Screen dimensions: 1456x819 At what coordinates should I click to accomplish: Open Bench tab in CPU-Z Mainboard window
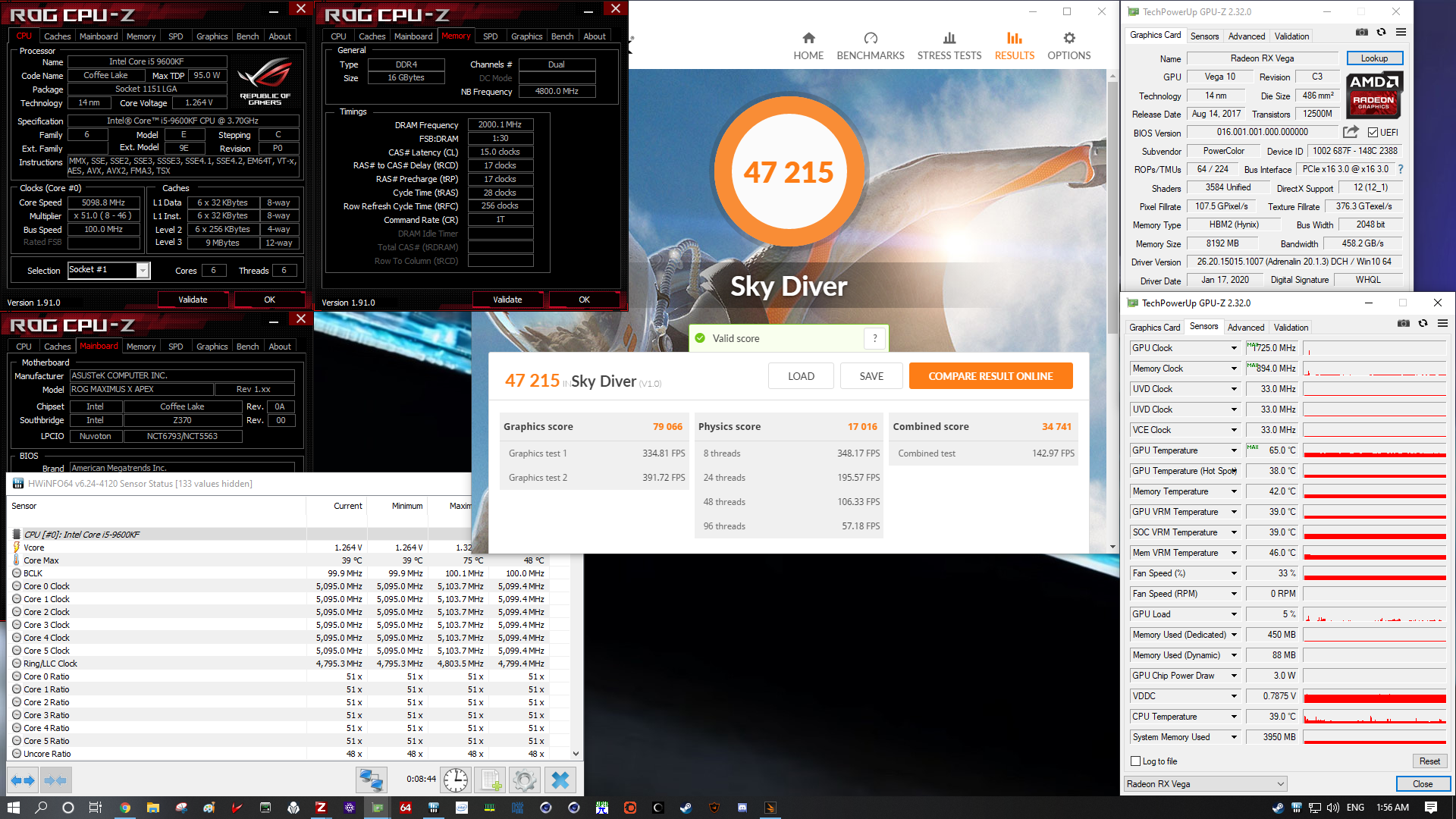click(247, 347)
